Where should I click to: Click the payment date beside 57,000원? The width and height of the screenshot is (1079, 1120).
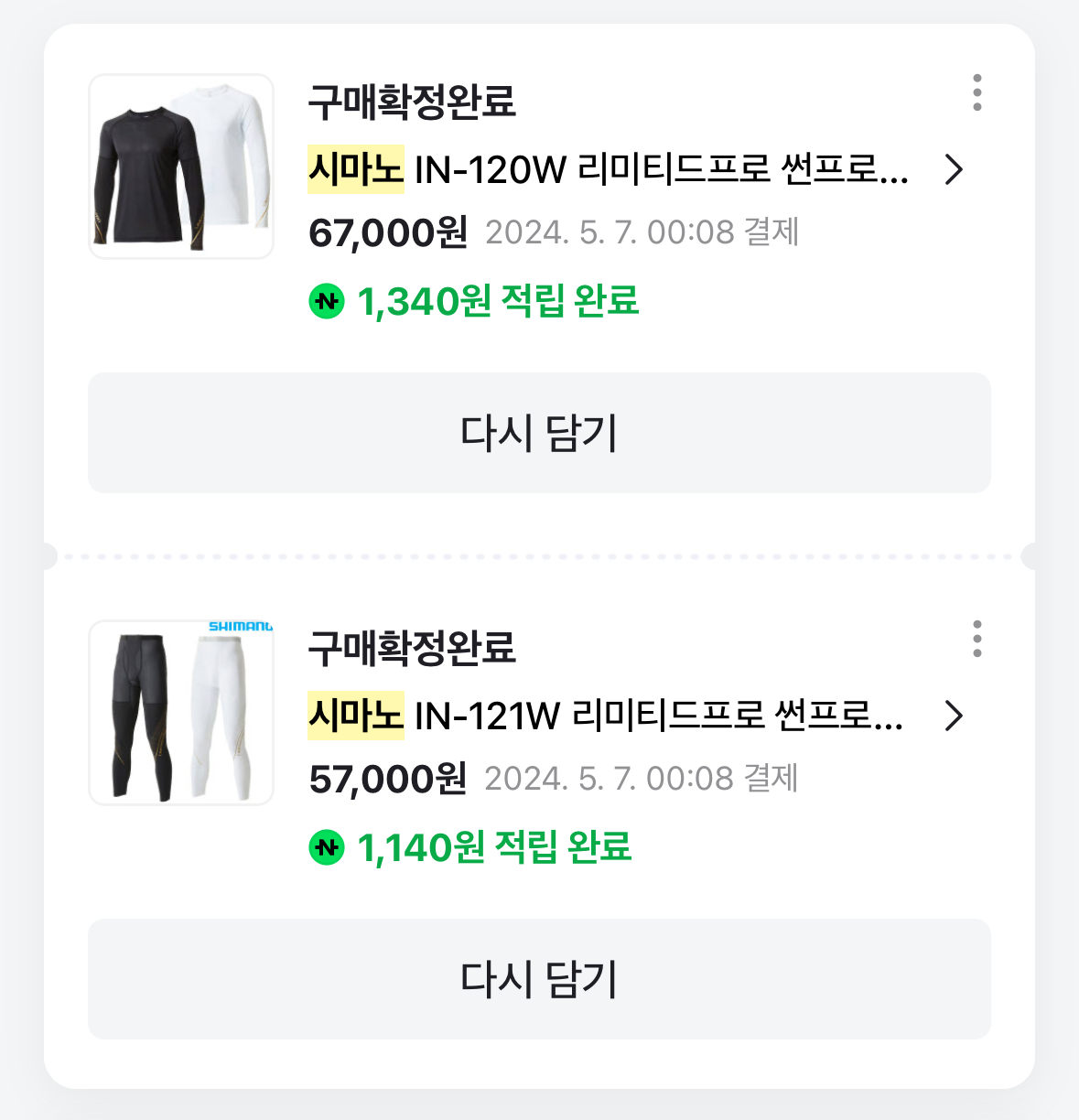click(642, 779)
